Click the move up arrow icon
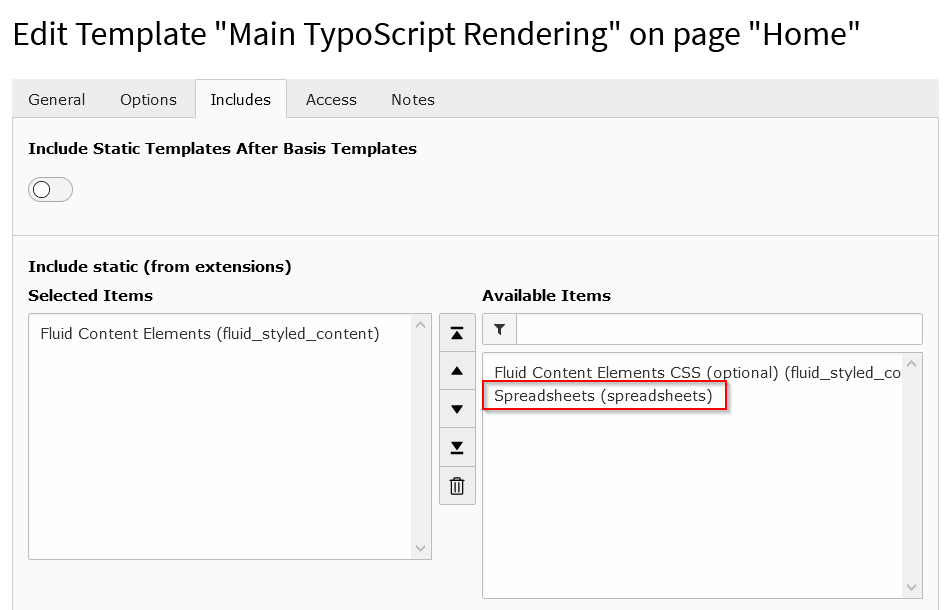The height and width of the screenshot is (610, 951). [457, 370]
